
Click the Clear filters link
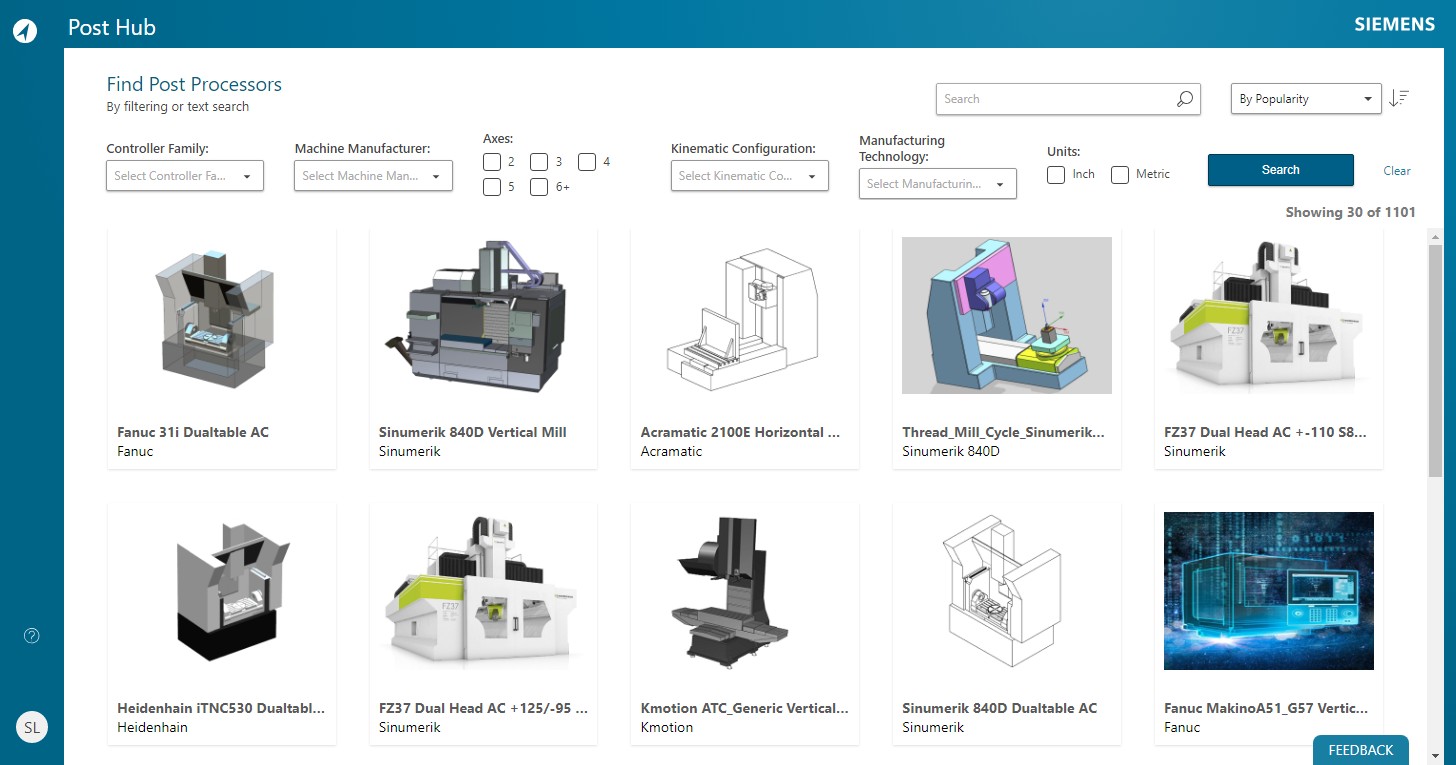pos(1397,171)
